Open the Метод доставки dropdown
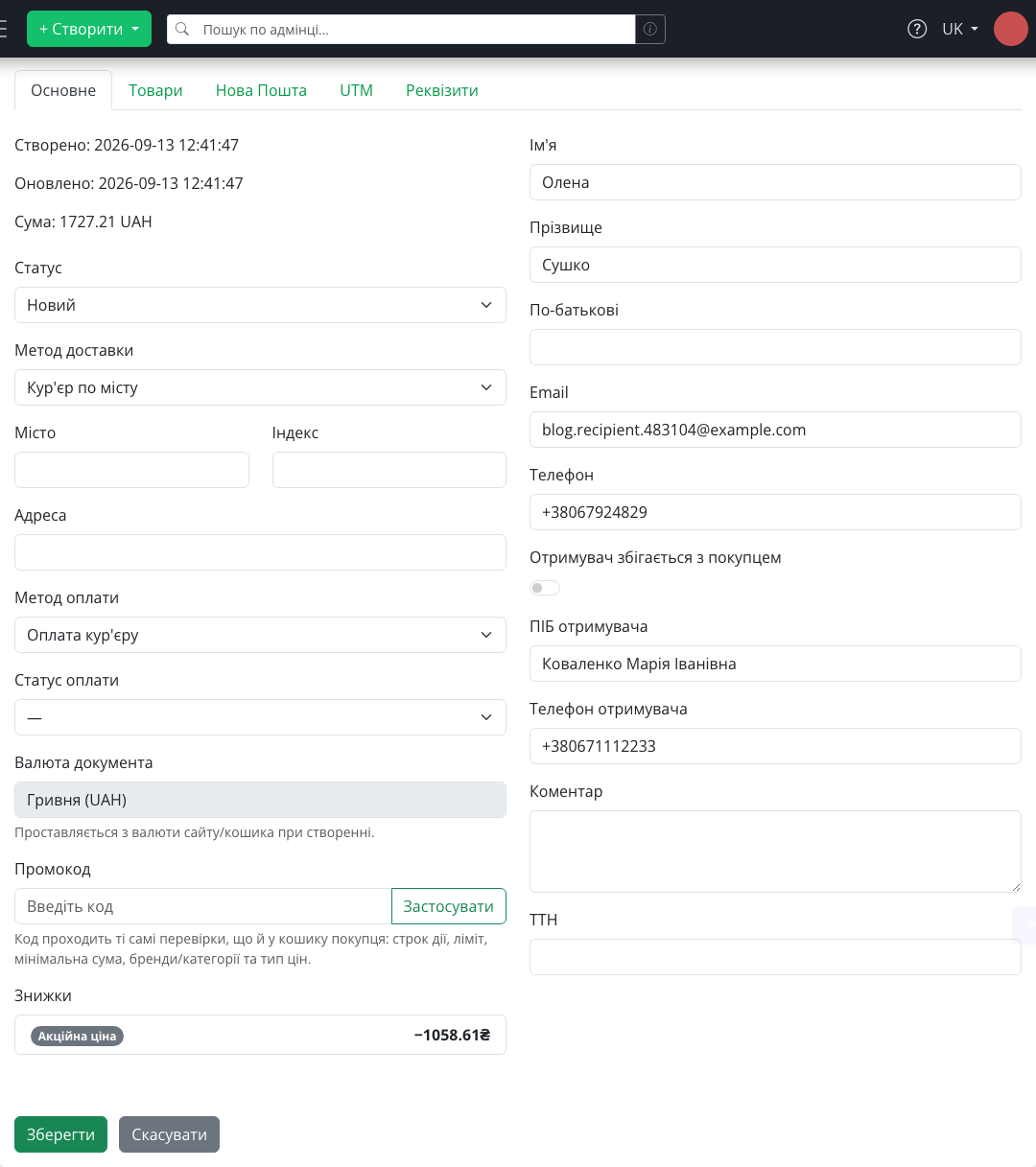Image resolution: width=1036 pixels, height=1167 pixels. click(x=260, y=387)
